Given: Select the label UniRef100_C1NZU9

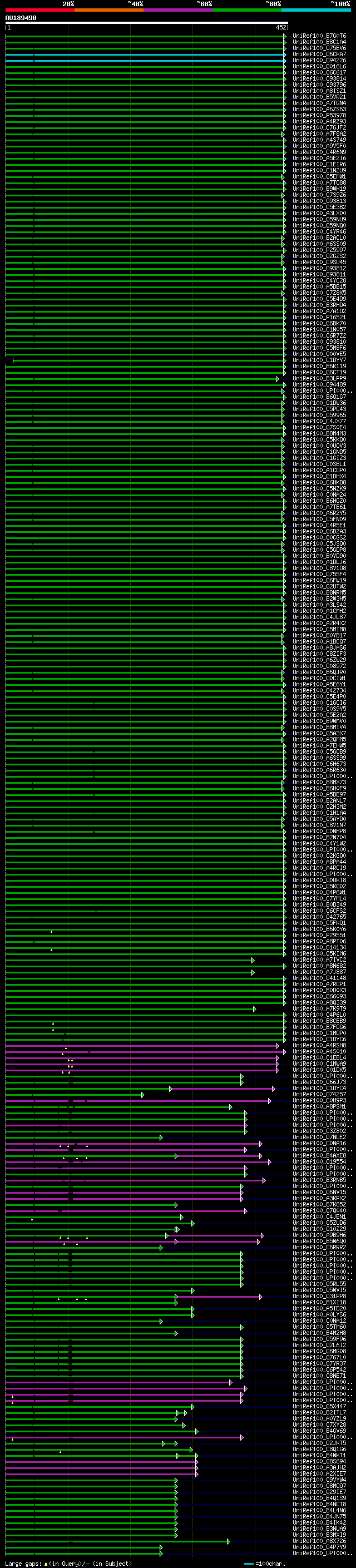Looking at the screenshot, I should 319,170.
